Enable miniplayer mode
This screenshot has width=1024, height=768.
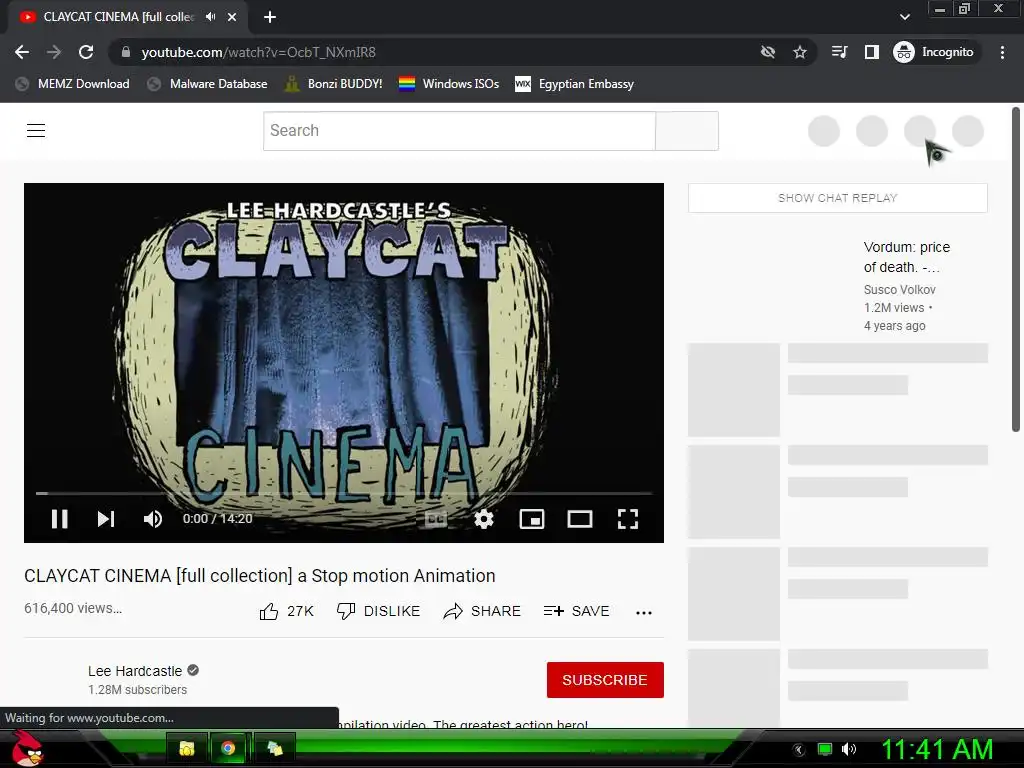(532, 519)
